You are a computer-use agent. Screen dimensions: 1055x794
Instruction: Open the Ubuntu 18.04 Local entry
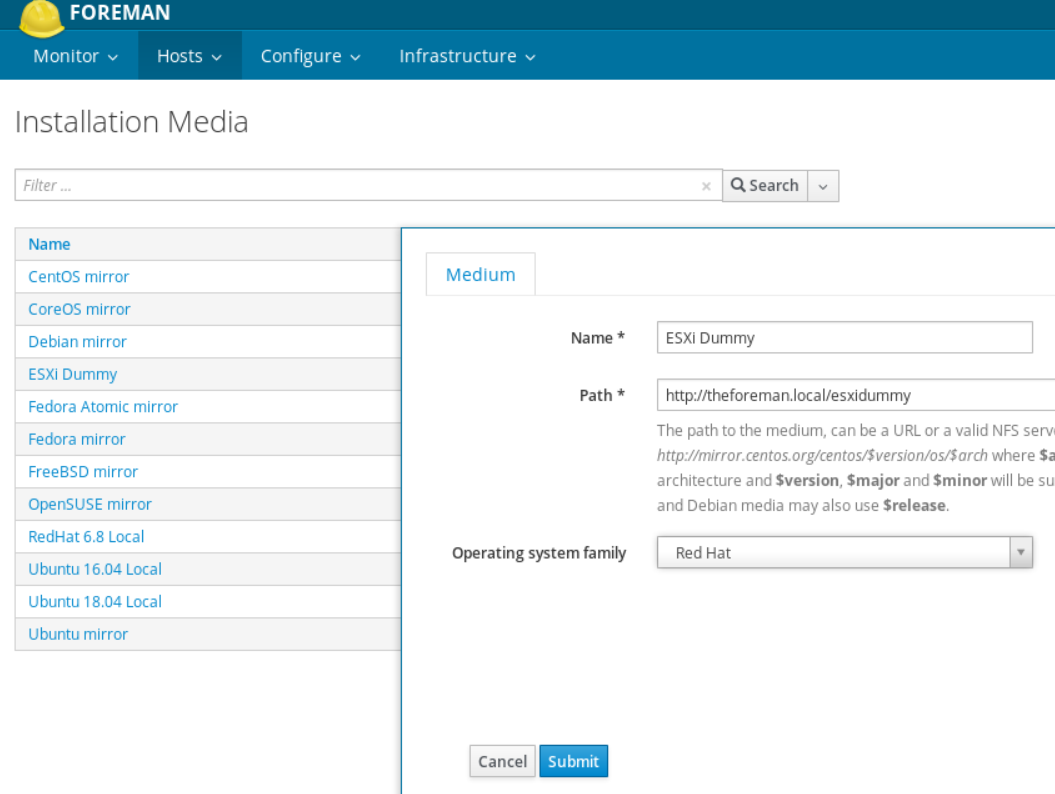pyautogui.click(x=95, y=602)
